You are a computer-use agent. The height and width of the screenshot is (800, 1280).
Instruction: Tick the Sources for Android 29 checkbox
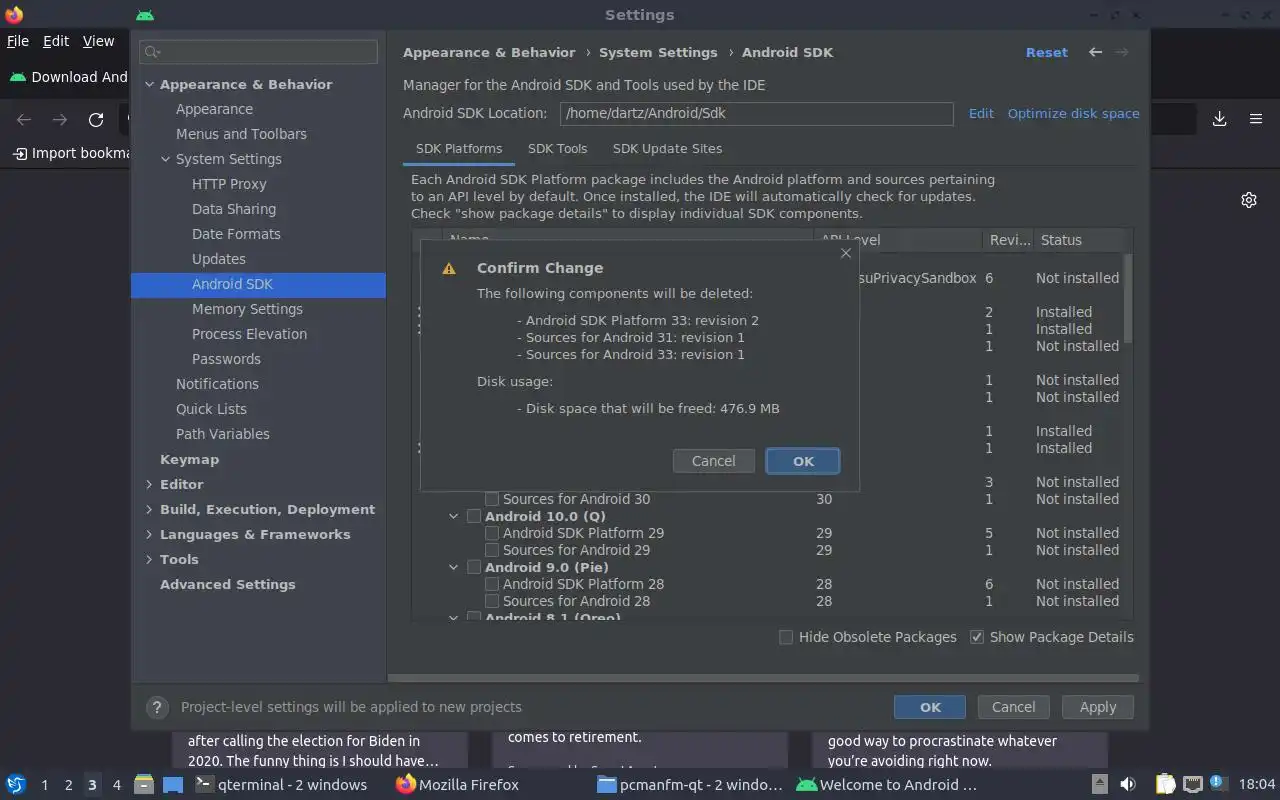coord(492,550)
